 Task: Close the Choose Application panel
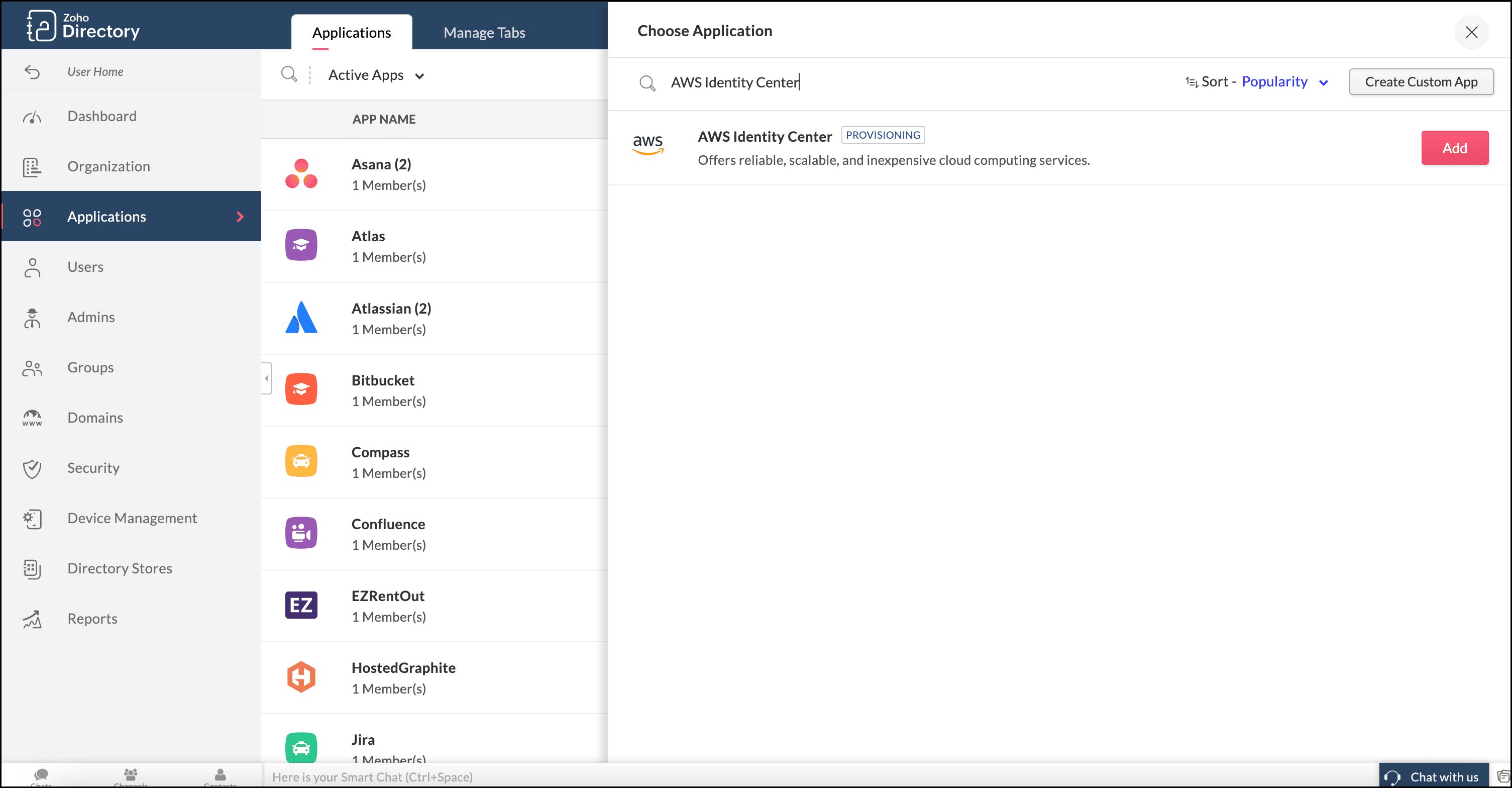(x=1471, y=32)
